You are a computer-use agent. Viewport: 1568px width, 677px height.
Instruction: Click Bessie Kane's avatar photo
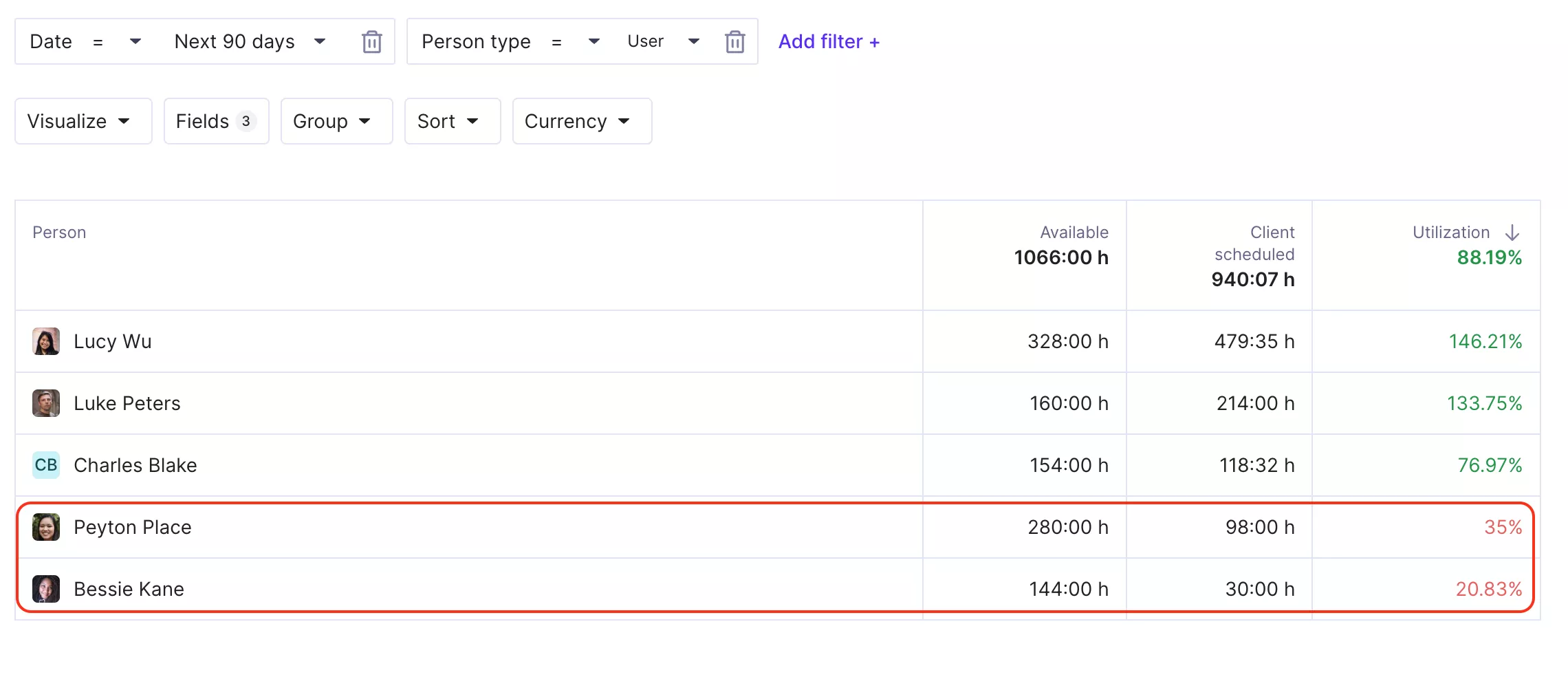coord(46,589)
